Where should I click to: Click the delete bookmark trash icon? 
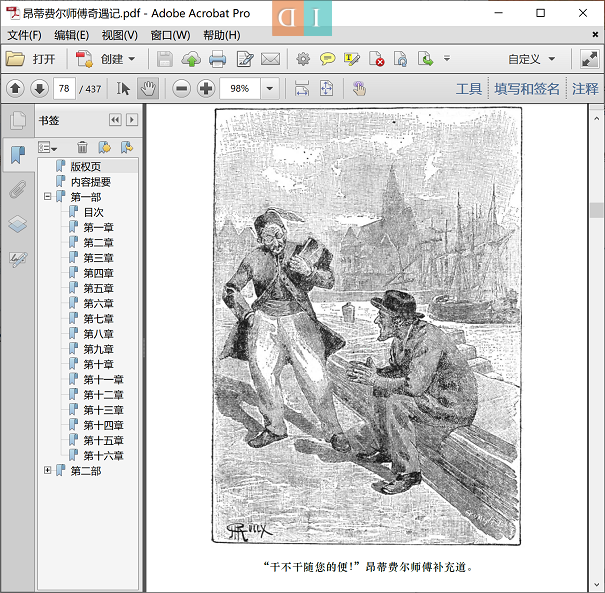coord(82,147)
